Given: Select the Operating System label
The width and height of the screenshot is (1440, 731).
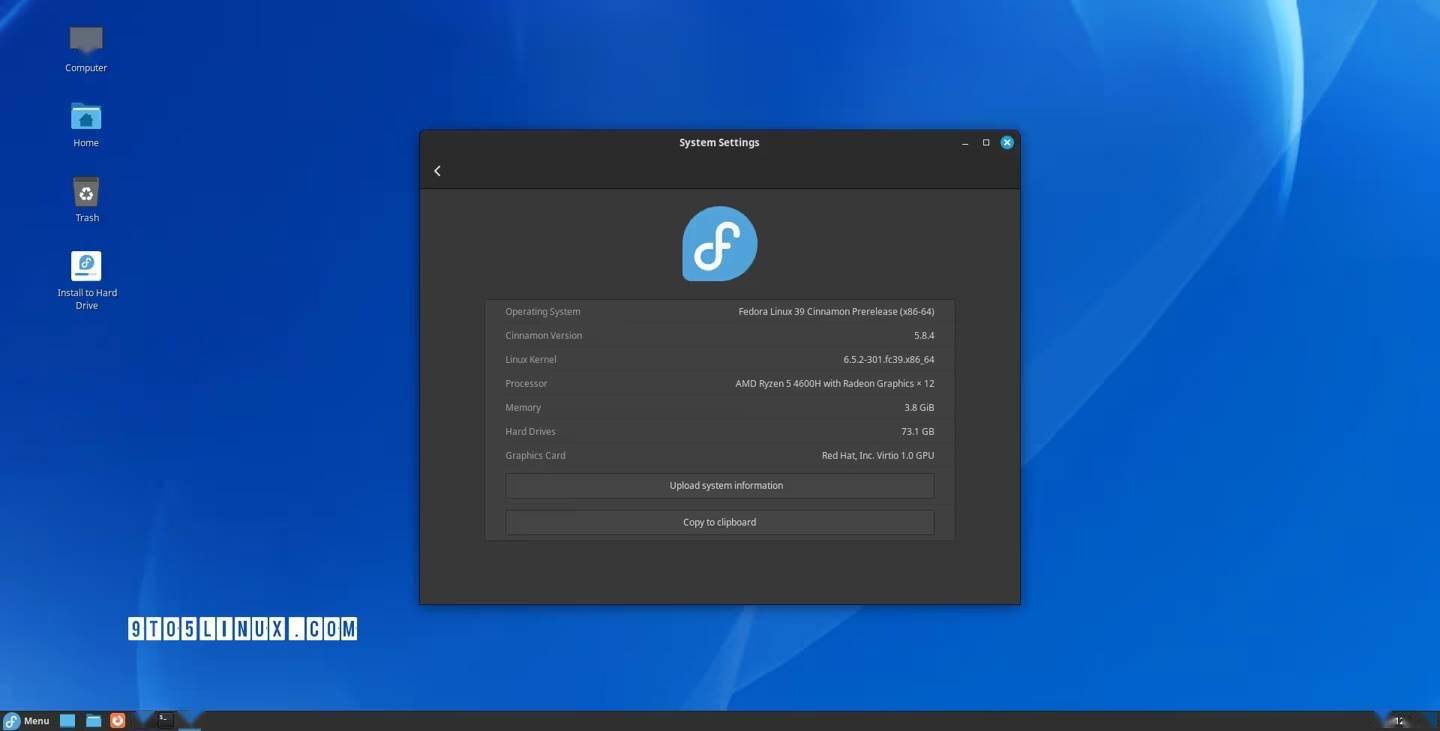Looking at the screenshot, I should pyautogui.click(x=543, y=312).
